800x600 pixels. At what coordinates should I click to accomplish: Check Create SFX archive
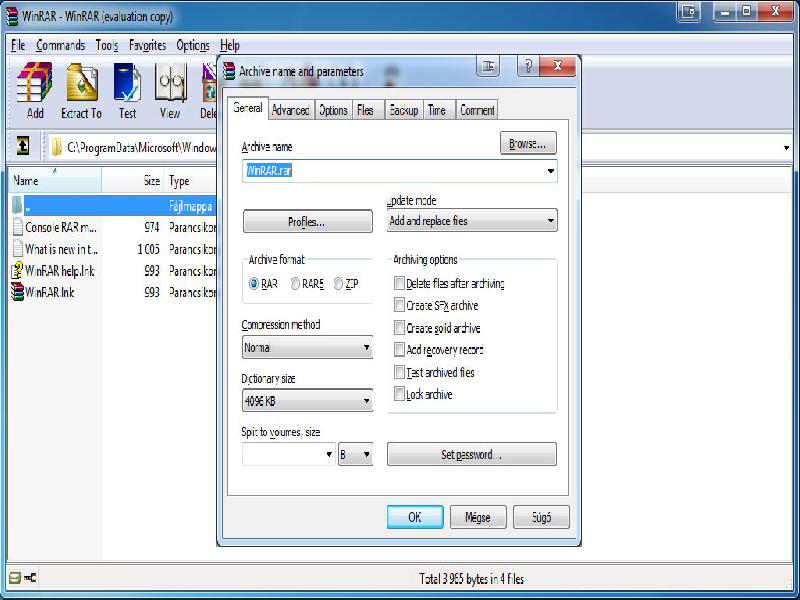[399, 305]
